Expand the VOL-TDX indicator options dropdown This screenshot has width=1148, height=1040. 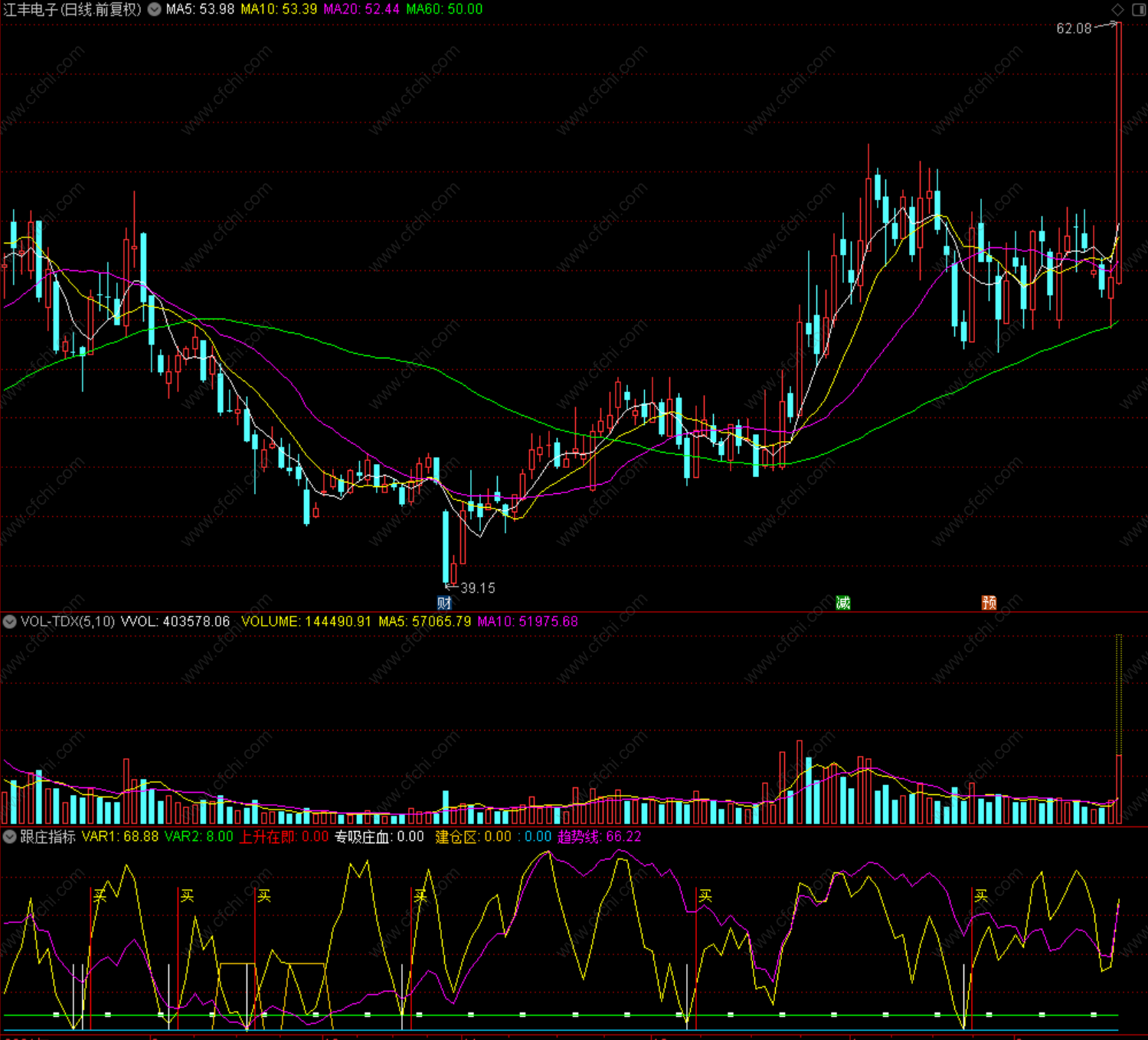pyautogui.click(x=10, y=622)
